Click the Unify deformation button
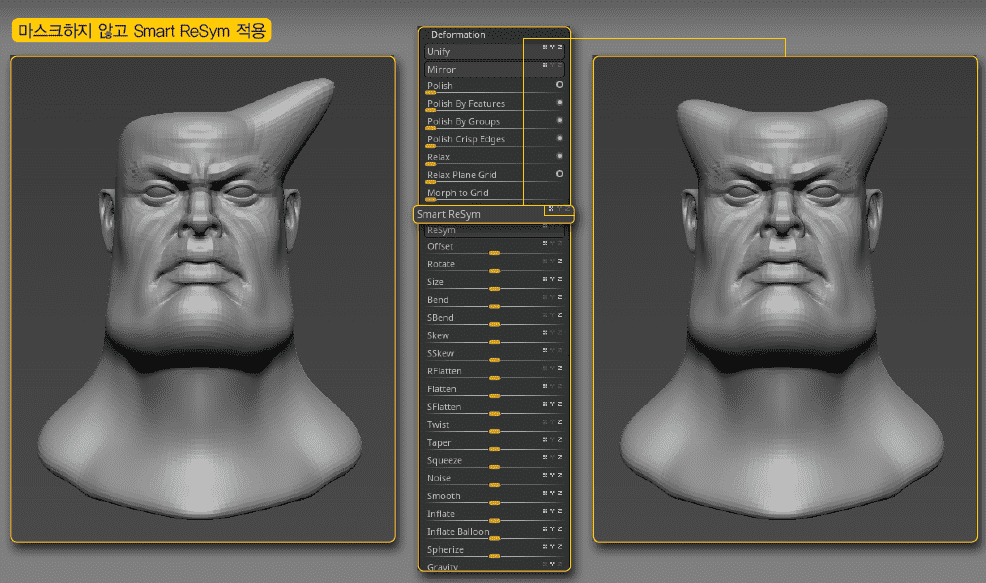The height and width of the screenshot is (583, 986). (494, 52)
